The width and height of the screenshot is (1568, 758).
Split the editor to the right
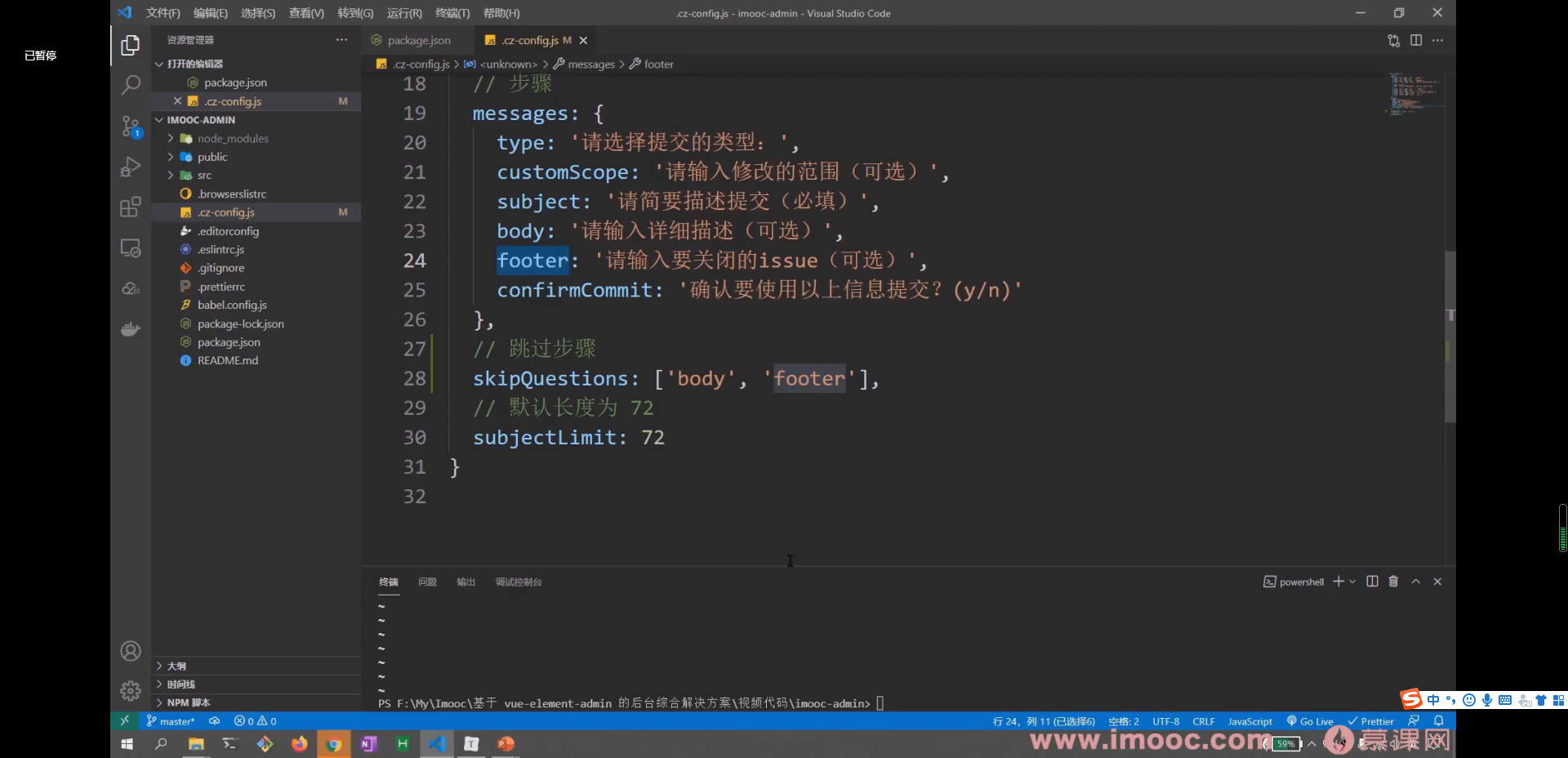click(1416, 40)
